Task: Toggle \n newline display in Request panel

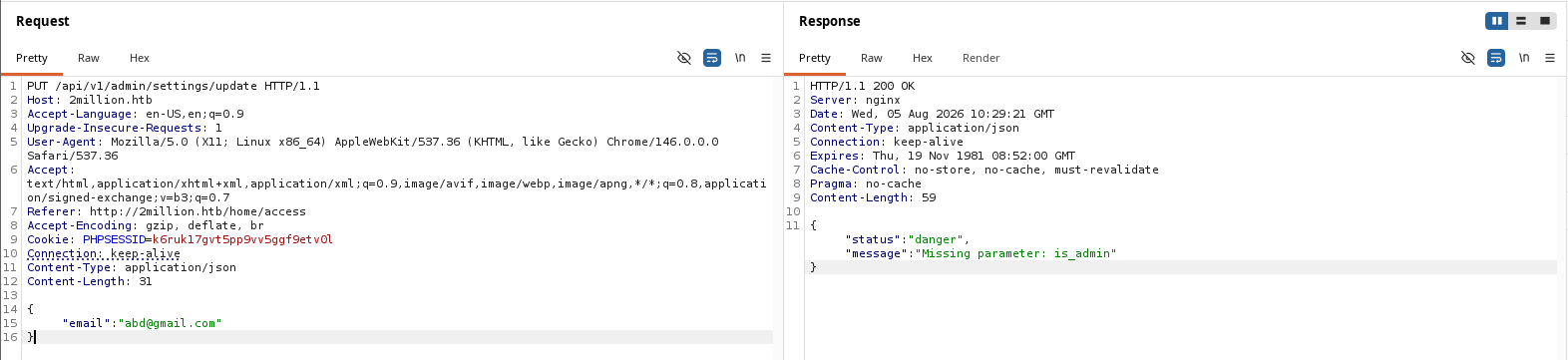Action: click(740, 58)
